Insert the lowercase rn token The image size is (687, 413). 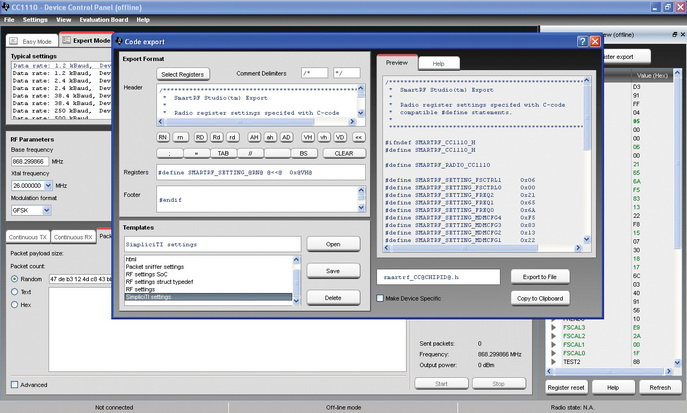(180, 137)
